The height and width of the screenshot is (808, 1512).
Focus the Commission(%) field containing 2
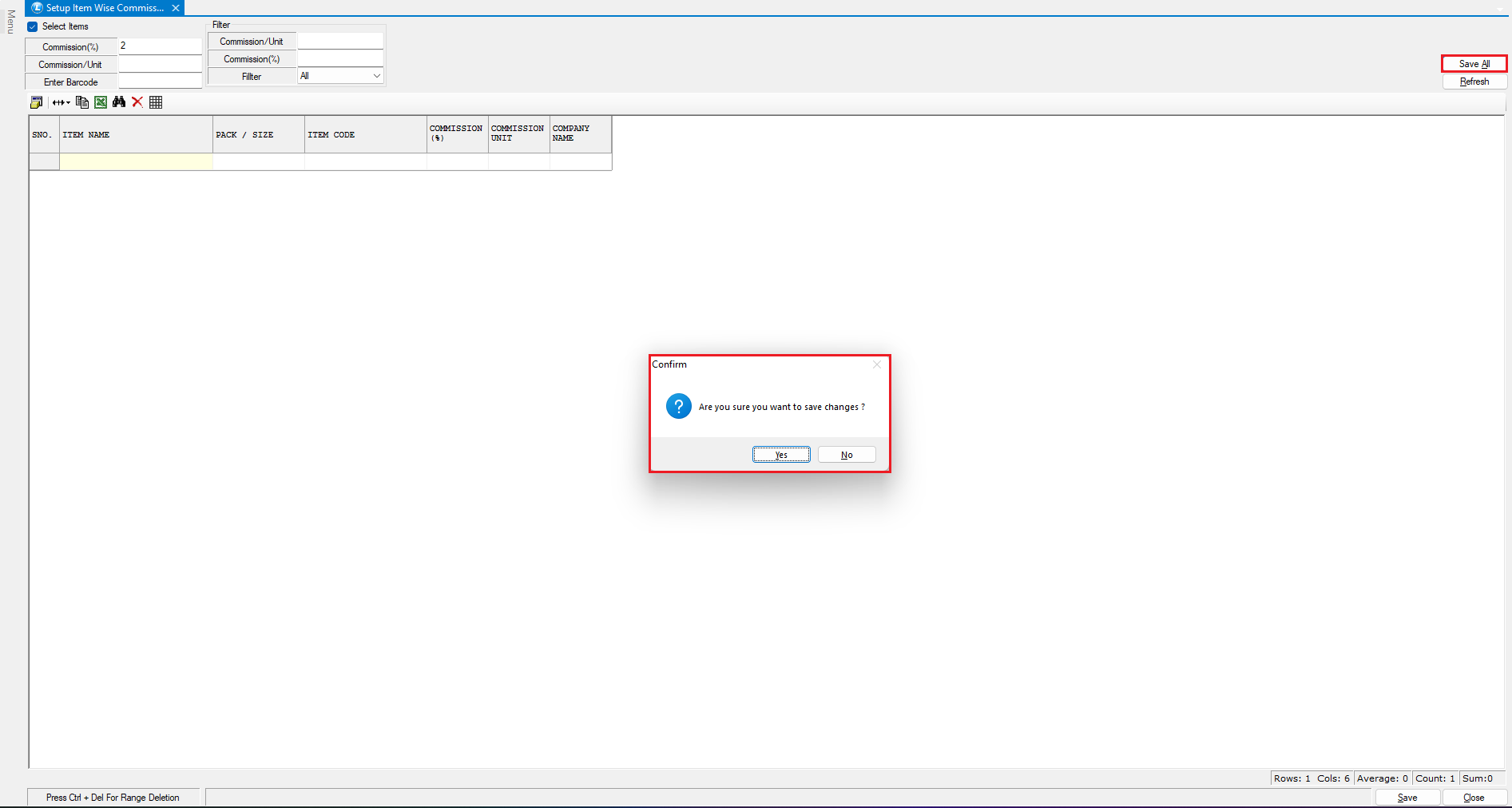pyautogui.click(x=160, y=46)
